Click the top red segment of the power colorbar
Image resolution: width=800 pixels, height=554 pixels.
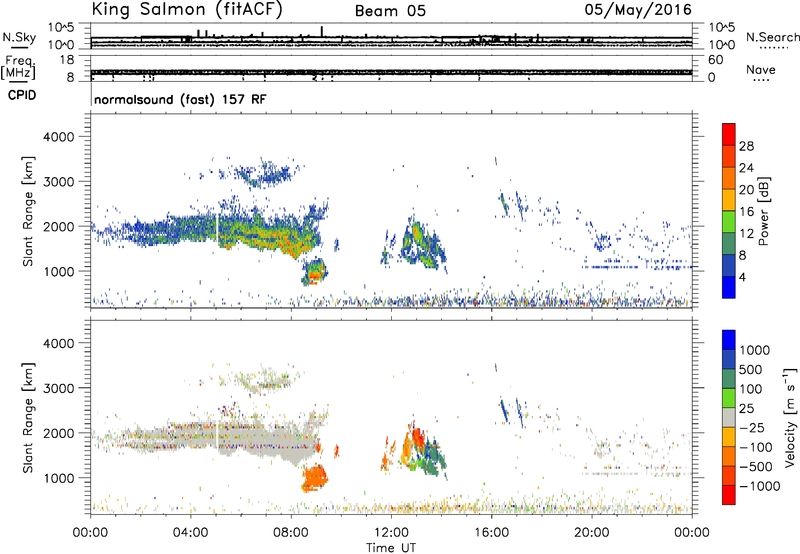click(729, 134)
